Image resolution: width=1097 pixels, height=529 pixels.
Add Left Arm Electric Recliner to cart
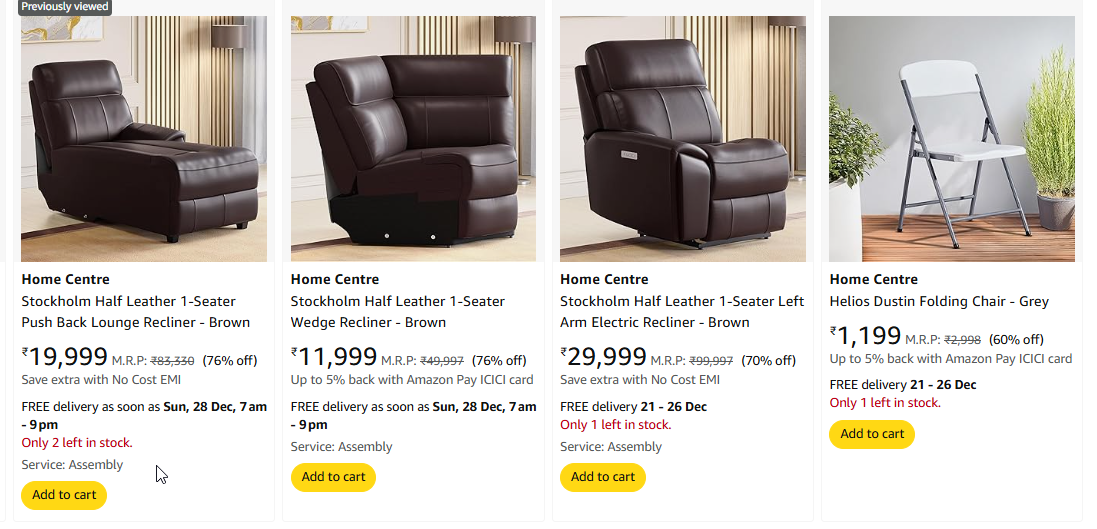603,477
